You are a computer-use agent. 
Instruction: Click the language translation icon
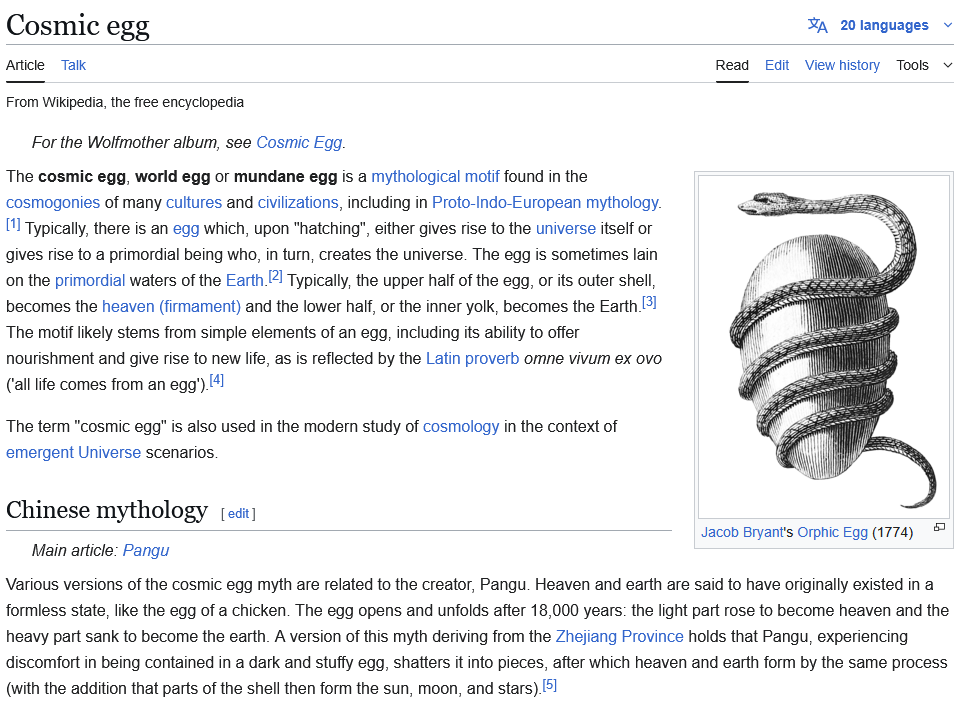817,26
